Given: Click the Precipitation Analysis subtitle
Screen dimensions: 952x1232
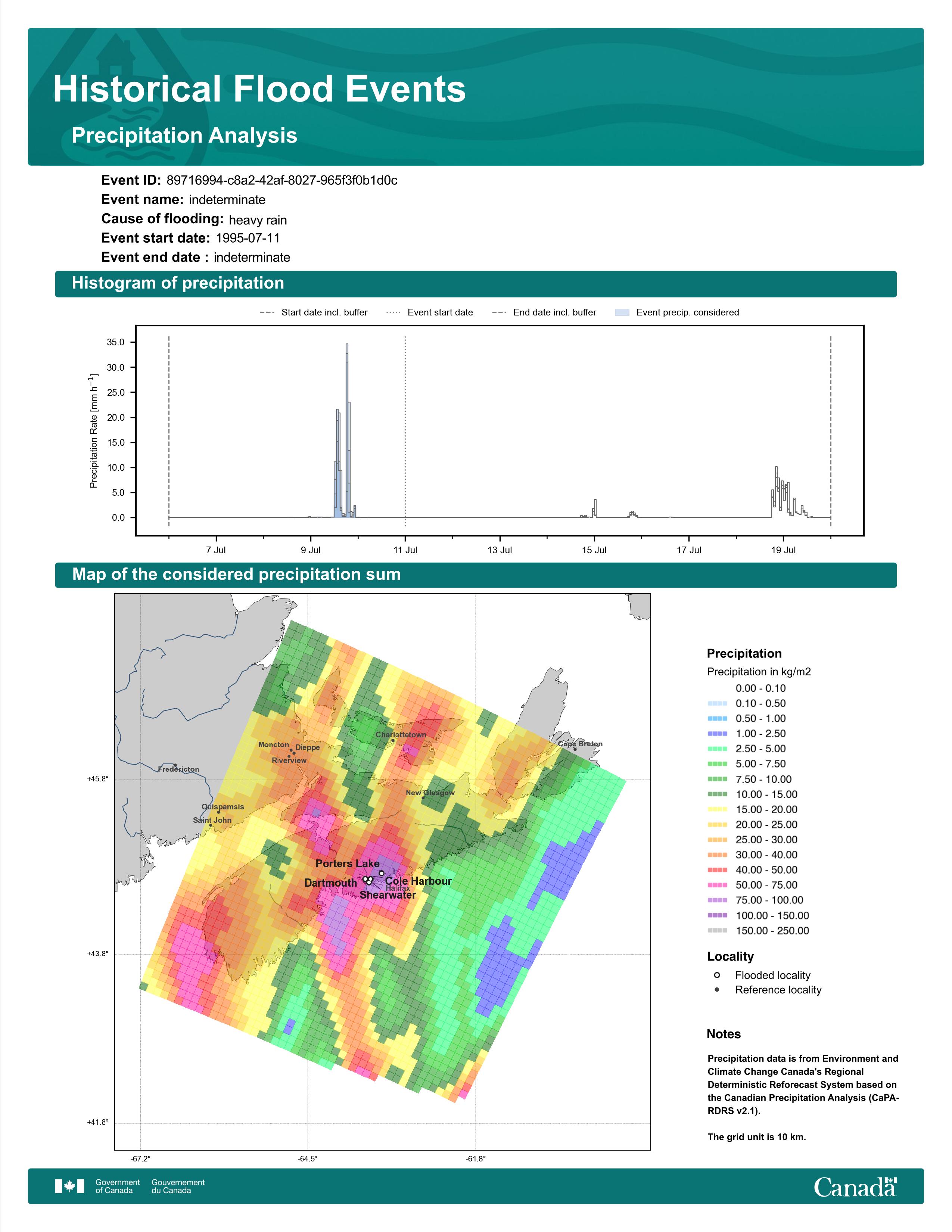Looking at the screenshot, I should click(184, 136).
